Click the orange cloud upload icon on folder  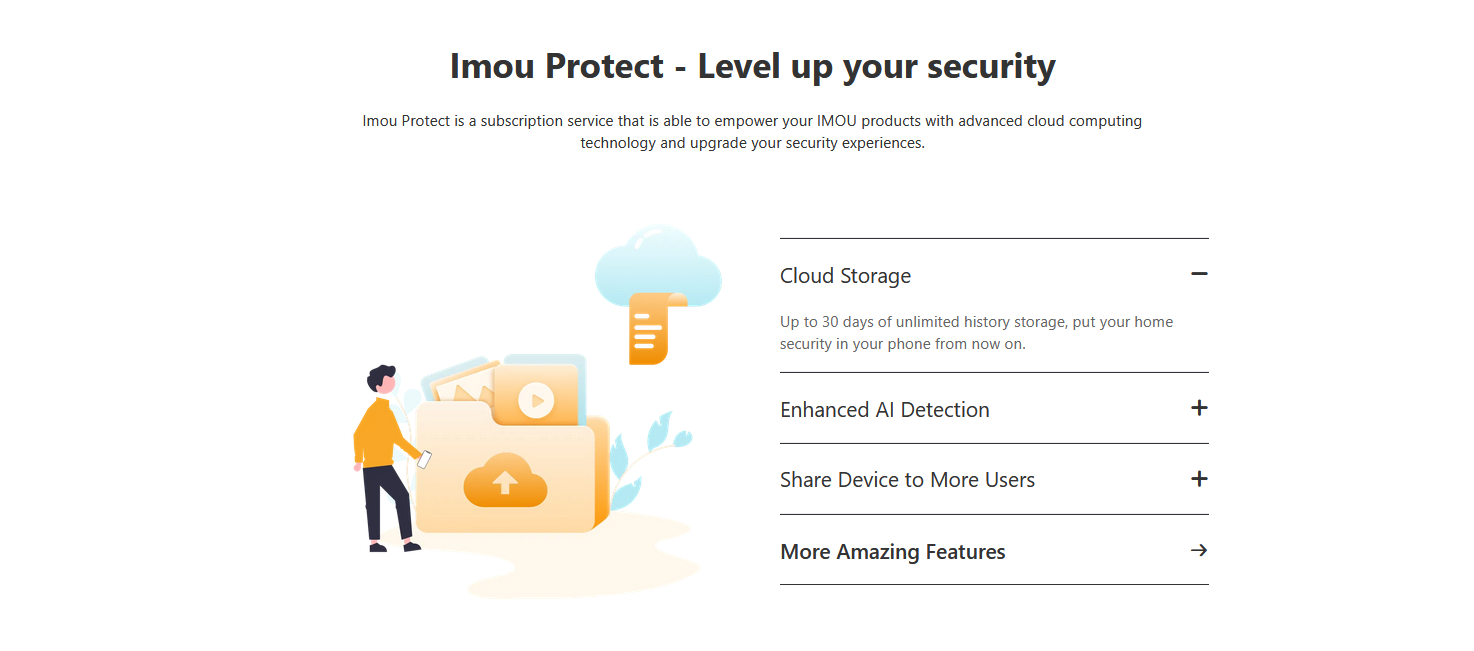coord(505,480)
